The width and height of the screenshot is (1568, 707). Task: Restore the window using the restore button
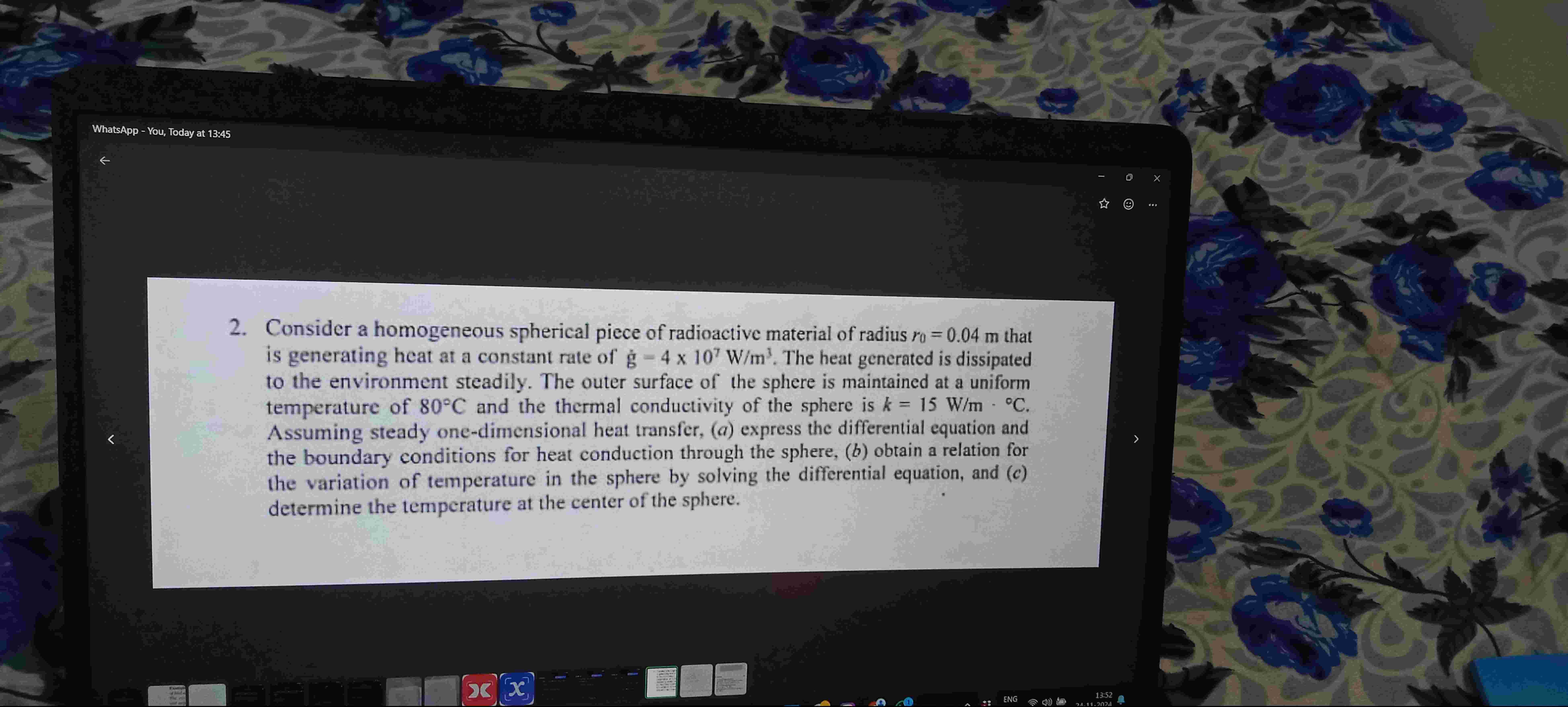pyautogui.click(x=1129, y=177)
